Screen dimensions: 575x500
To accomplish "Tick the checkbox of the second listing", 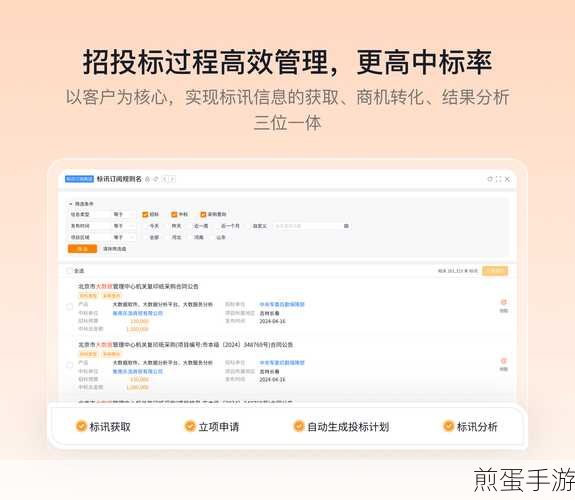I will (69, 365).
